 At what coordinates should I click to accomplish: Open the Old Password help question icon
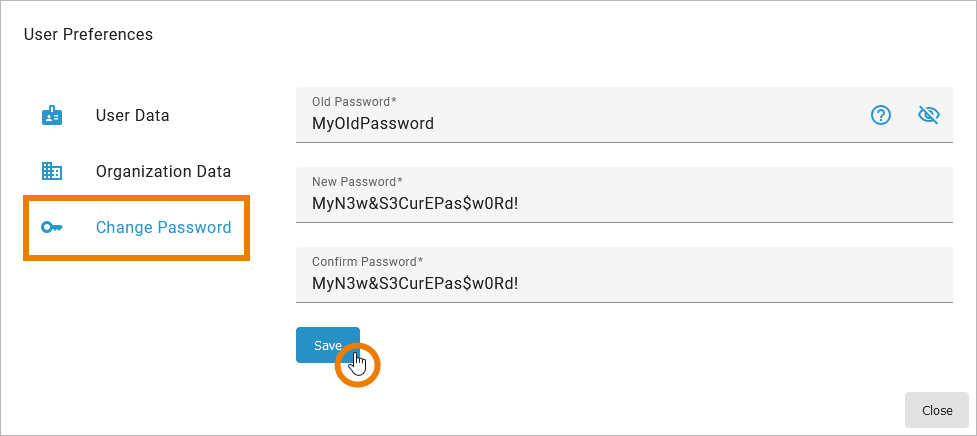coord(881,115)
